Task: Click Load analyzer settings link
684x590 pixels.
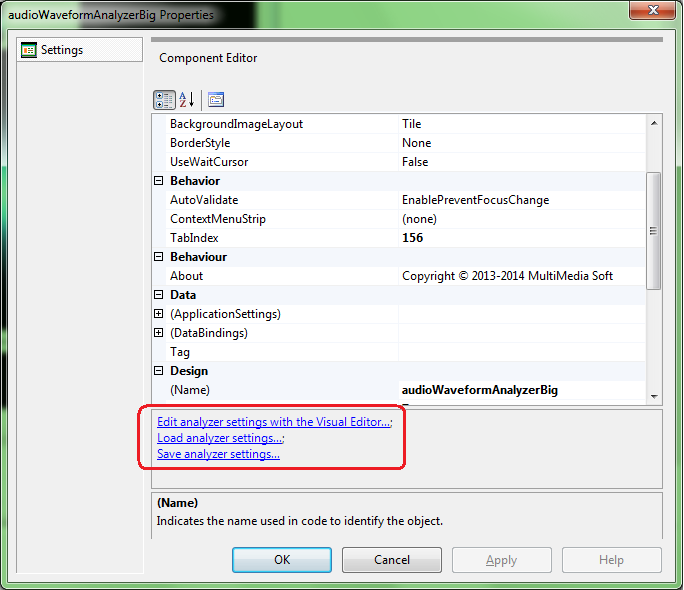Action: point(219,438)
